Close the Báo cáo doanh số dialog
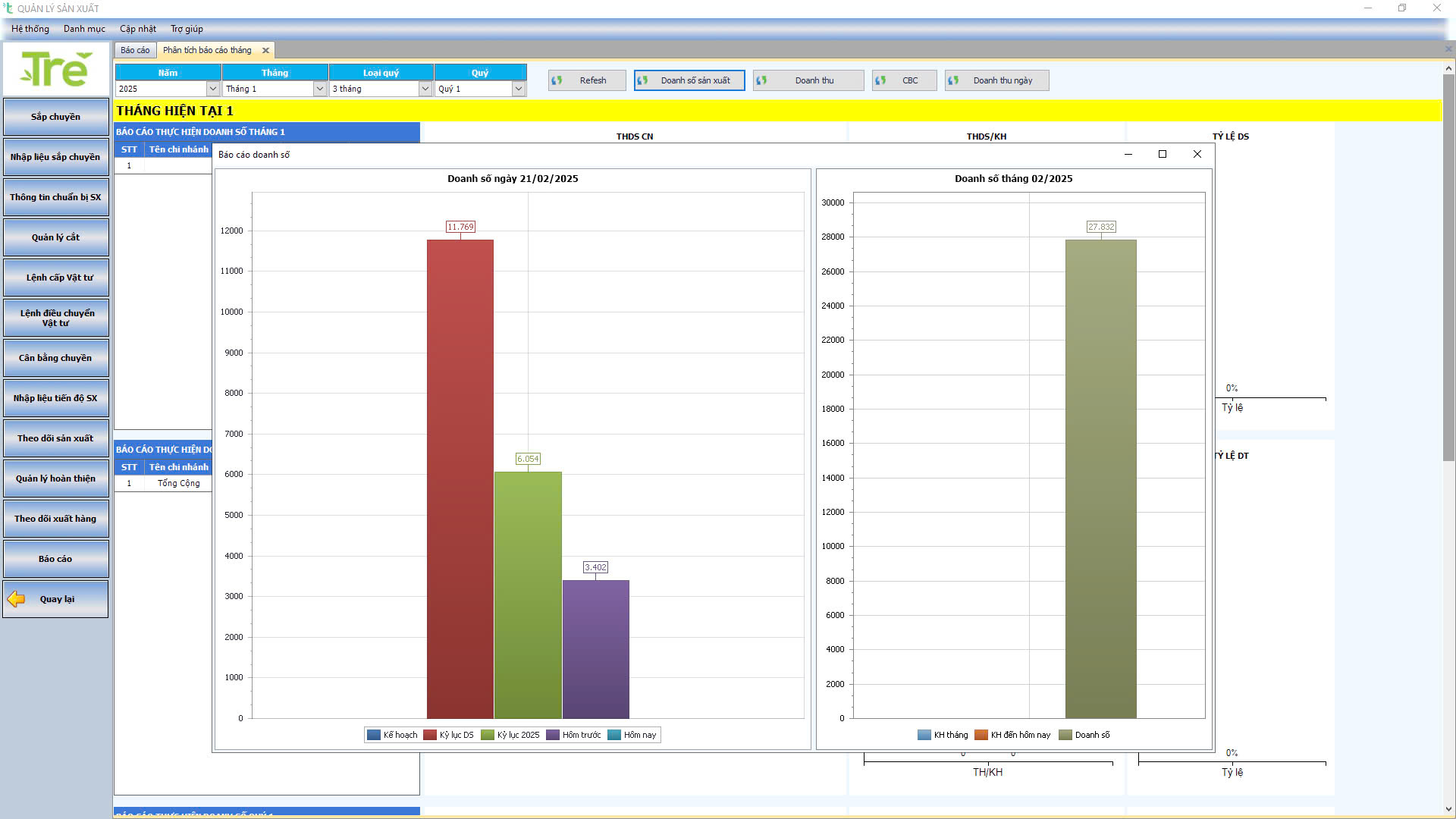The width and height of the screenshot is (1456, 819). pyautogui.click(x=1197, y=154)
